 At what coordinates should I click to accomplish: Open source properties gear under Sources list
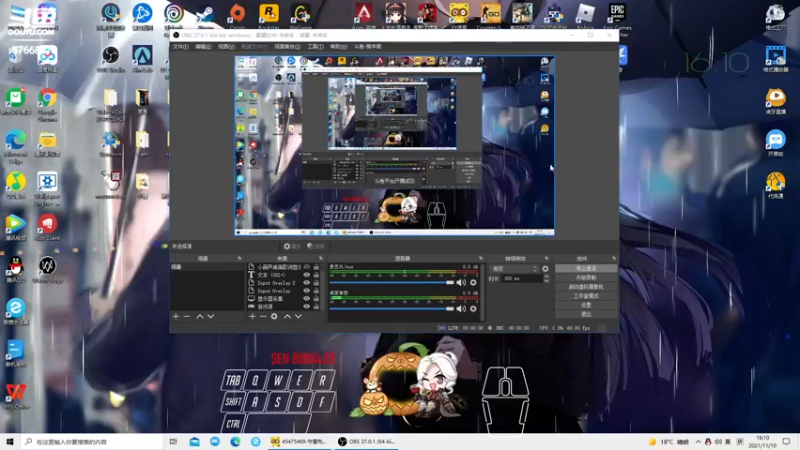pos(274,316)
